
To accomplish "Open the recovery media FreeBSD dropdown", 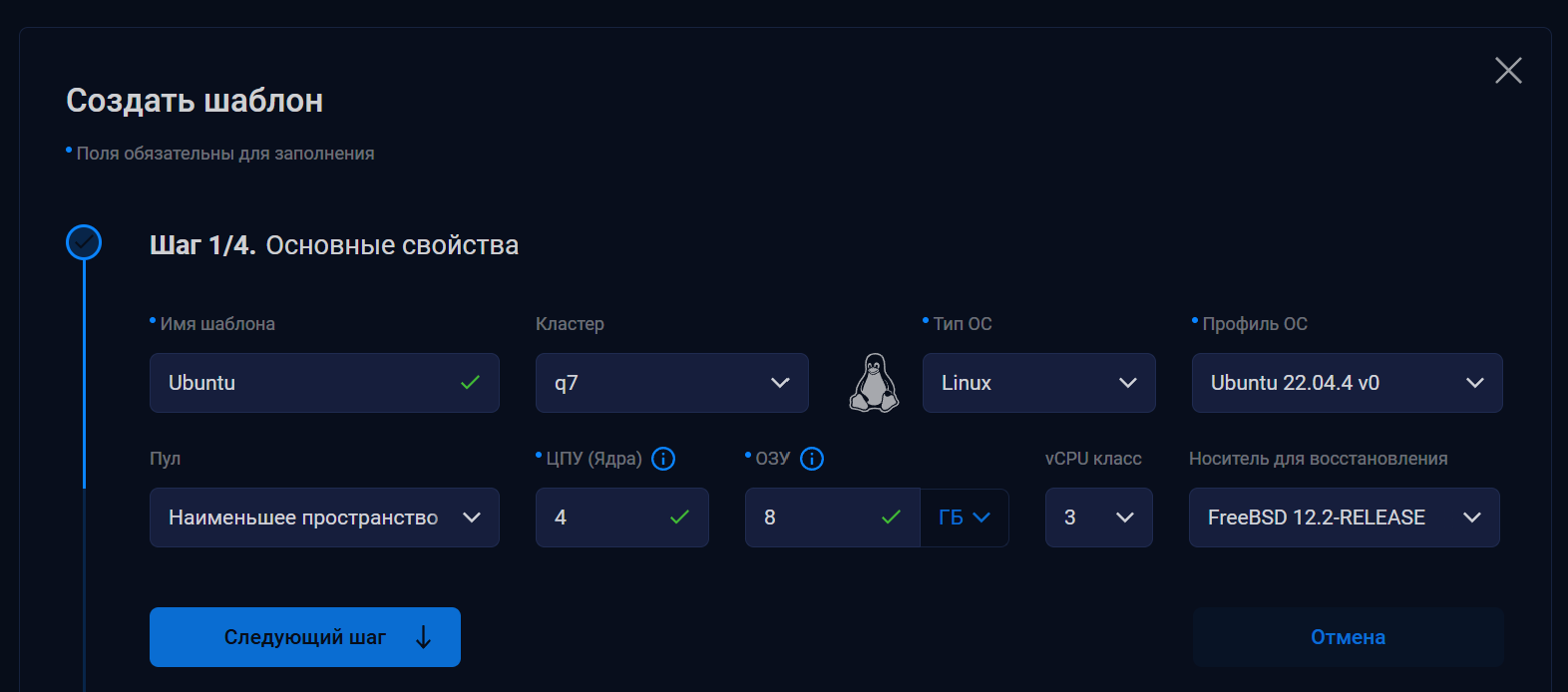I will point(1344,518).
